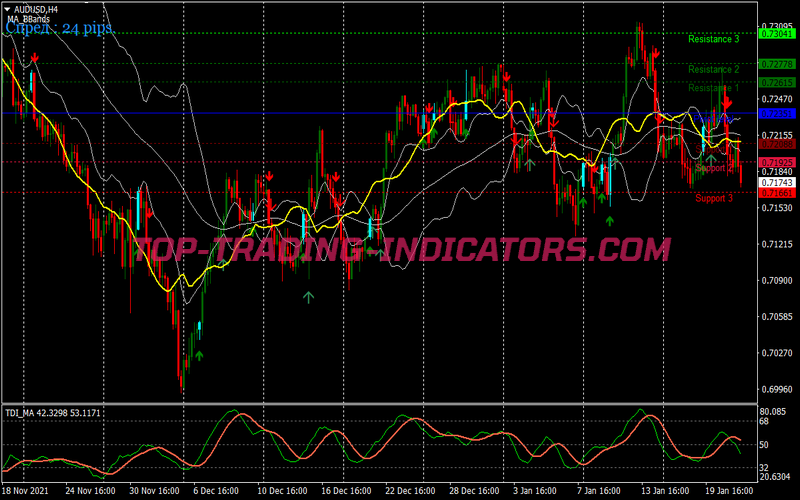Image resolution: width=800 pixels, height=500 pixels.
Task: Click the 16 Dec 16:00 time label
Action: pos(347,490)
